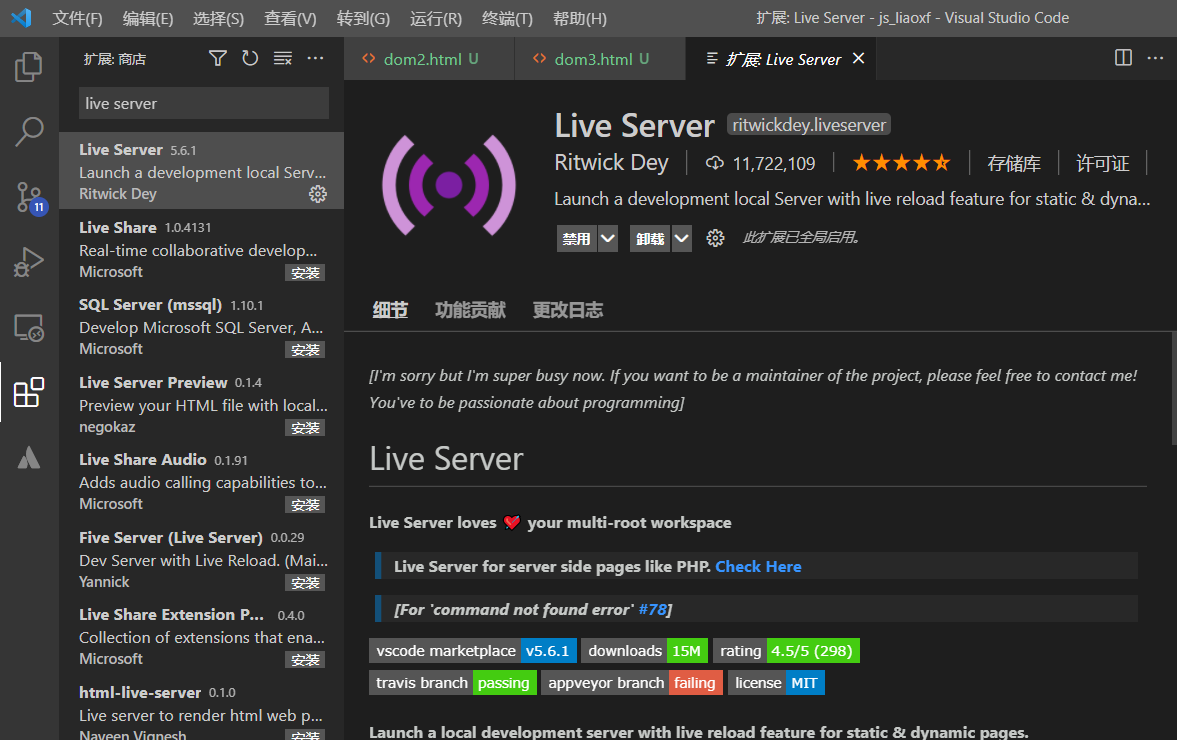Screen dimensions: 1177x740
Task: Open editor more actions ellipsis
Action: click(x=1155, y=58)
